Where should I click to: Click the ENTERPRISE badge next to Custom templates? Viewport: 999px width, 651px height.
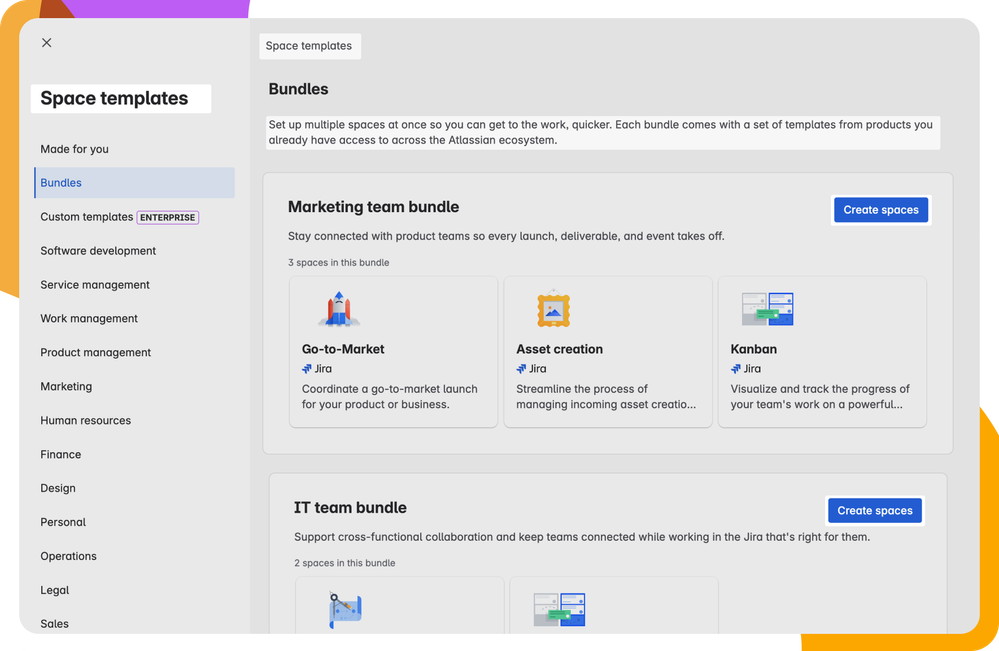(x=168, y=217)
